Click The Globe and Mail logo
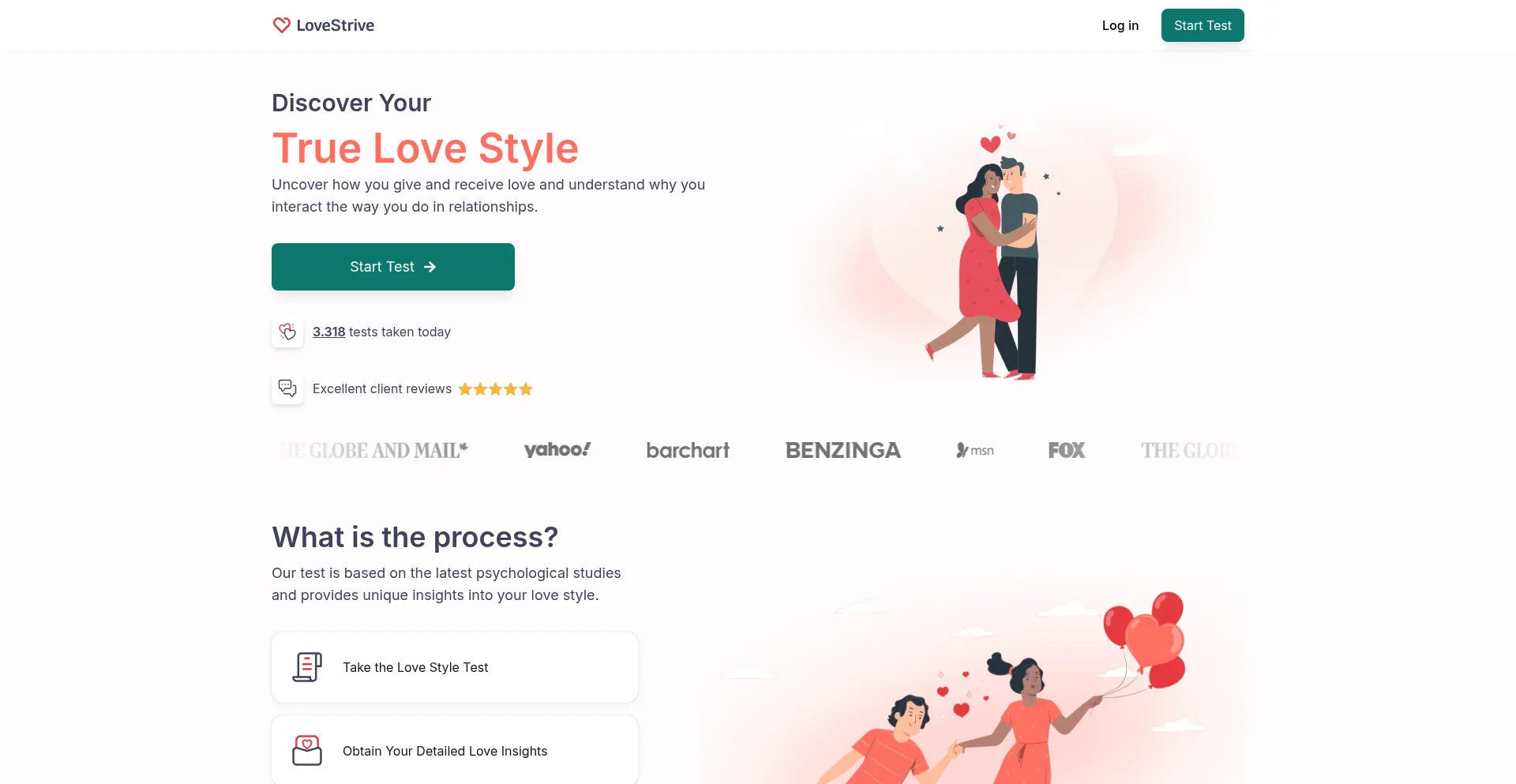Viewport: 1516px width, 784px height. click(x=373, y=450)
